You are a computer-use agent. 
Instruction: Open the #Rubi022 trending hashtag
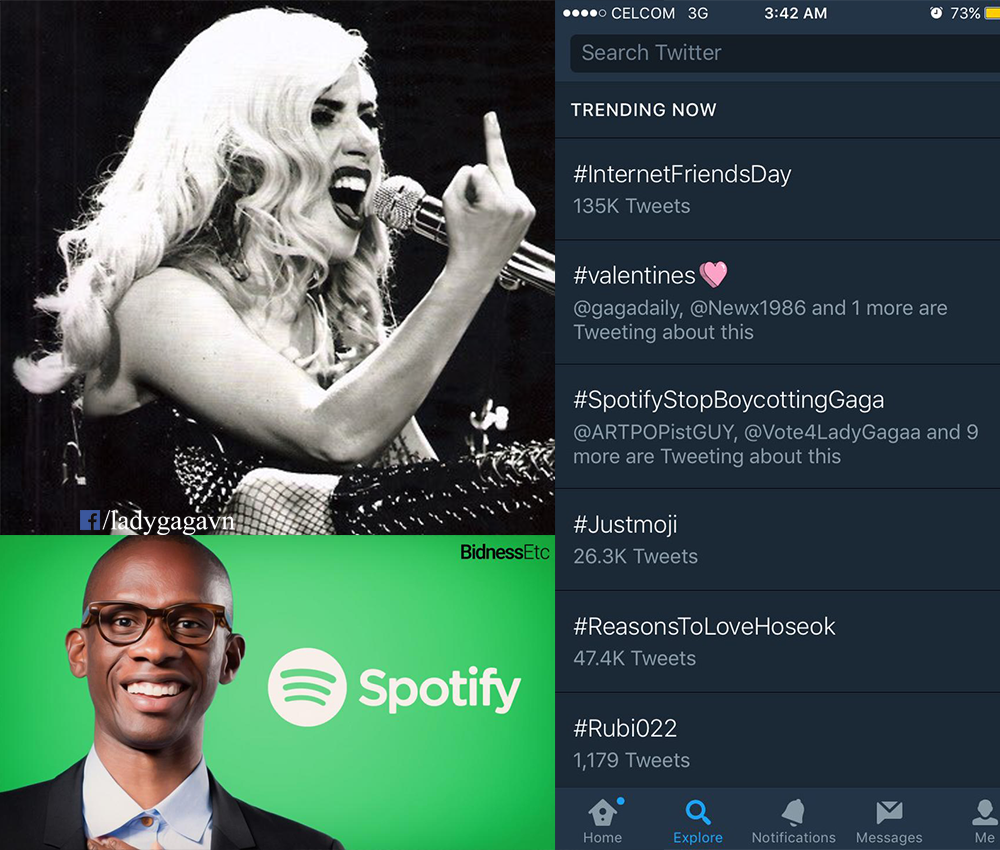[x=626, y=728]
